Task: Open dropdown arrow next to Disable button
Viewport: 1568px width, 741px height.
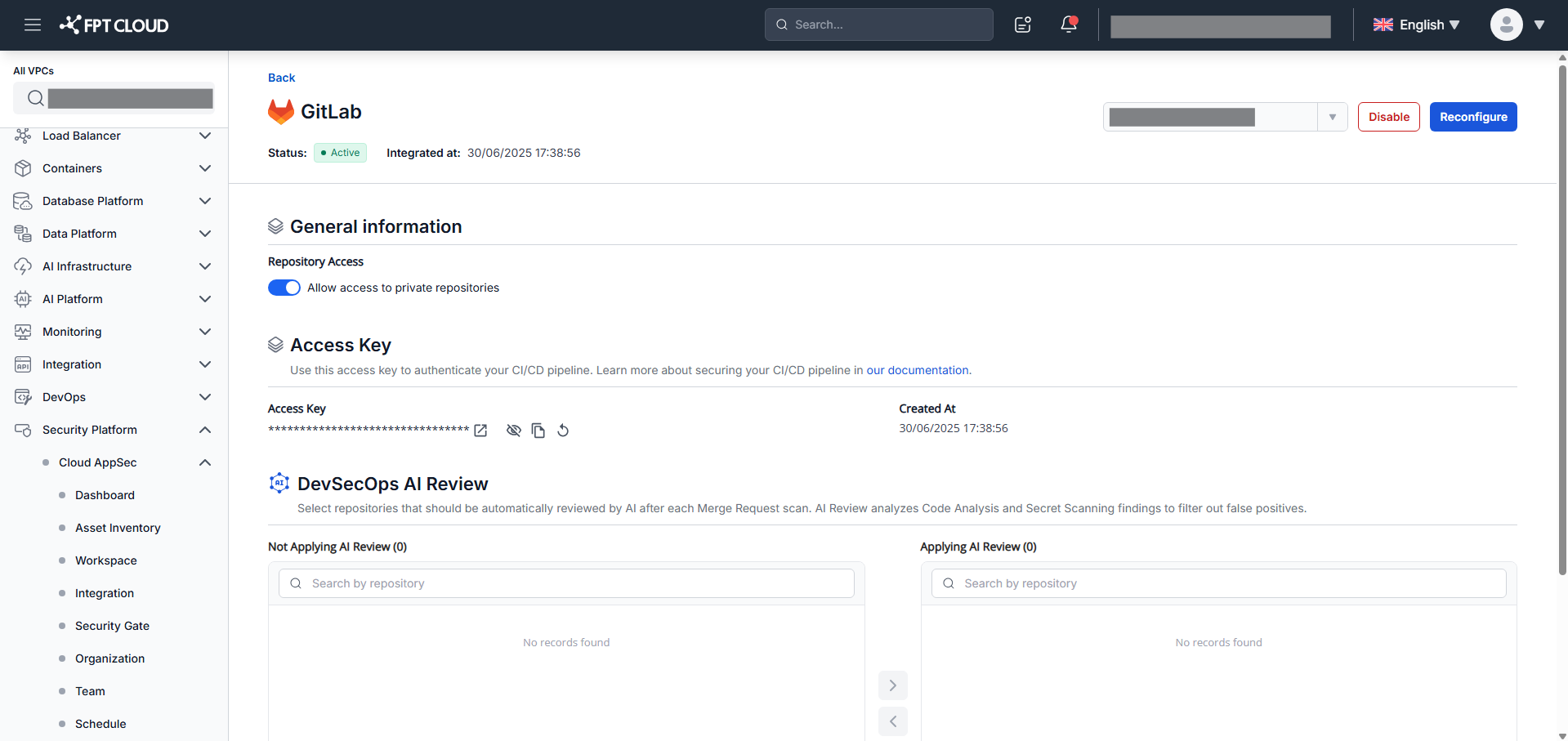Action: tap(1332, 117)
